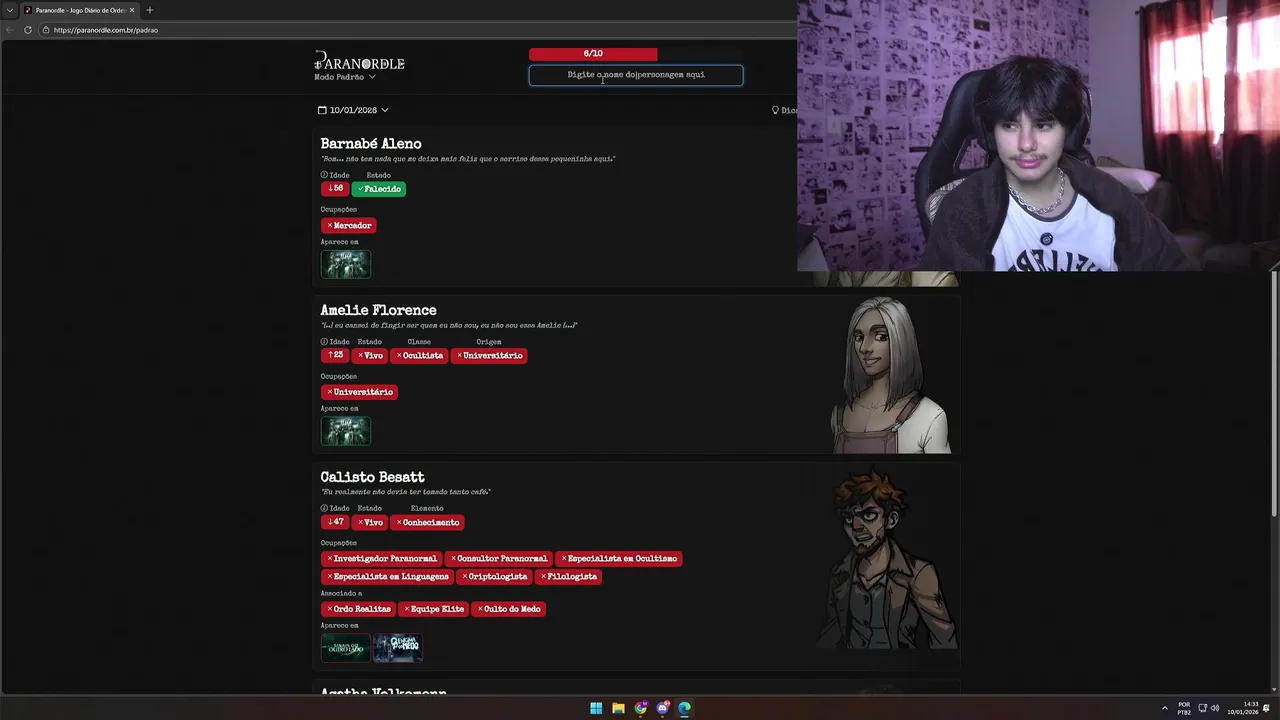Click the Especialista em Linguagens tag
This screenshot has width=1280, height=720.
click(x=387, y=577)
